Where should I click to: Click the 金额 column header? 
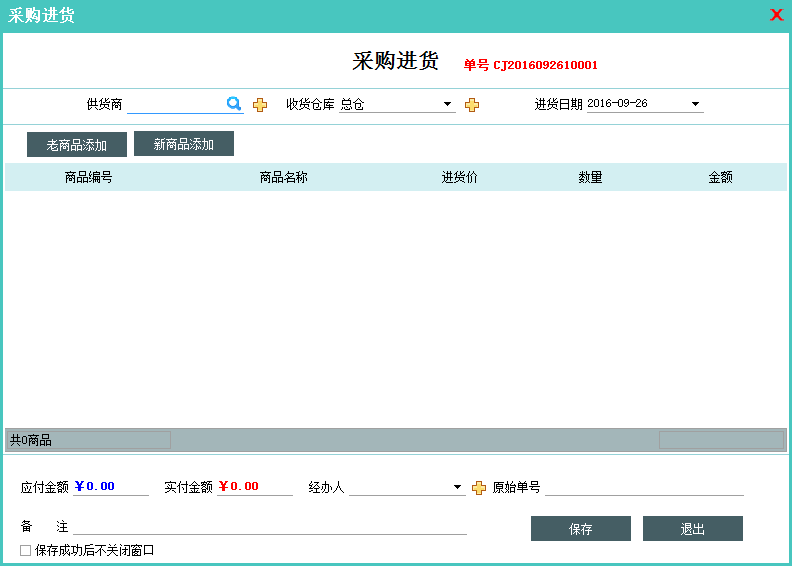(x=720, y=177)
